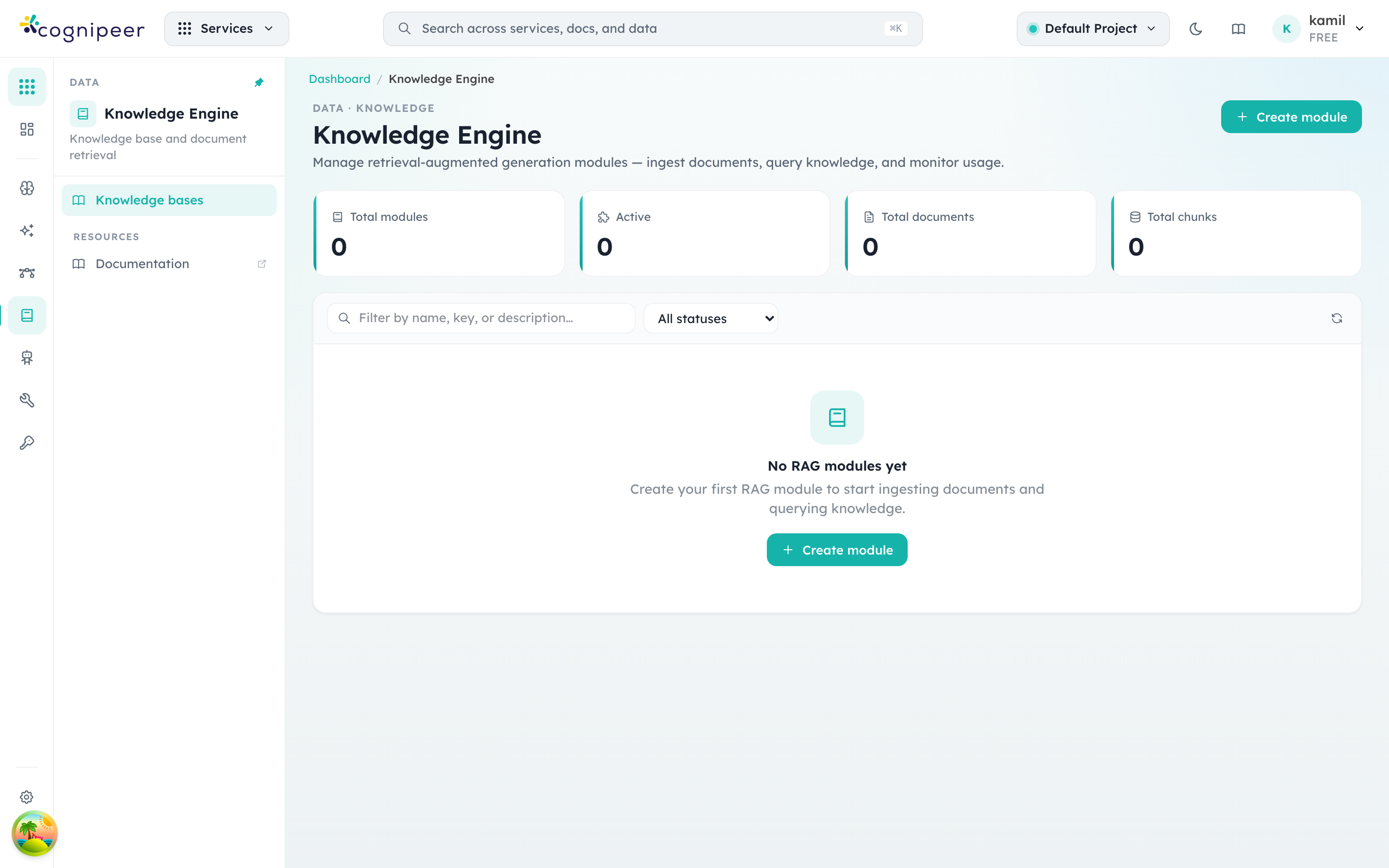
Task: Focus the Filter by name input
Action: click(x=481, y=318)
